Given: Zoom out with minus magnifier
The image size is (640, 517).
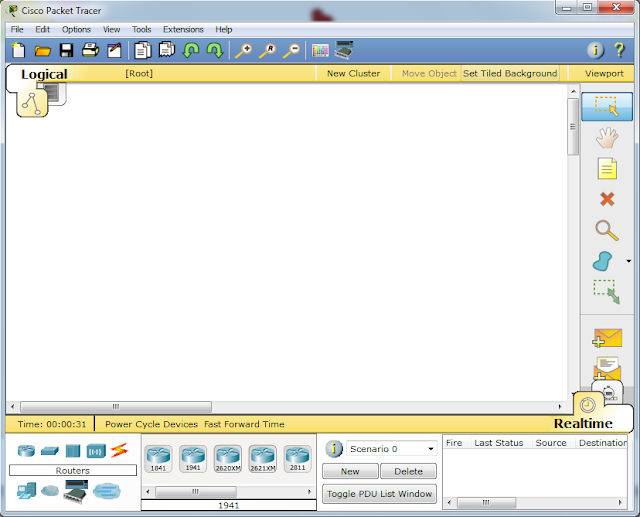Looking at the screenshot, I should [292, 51].
